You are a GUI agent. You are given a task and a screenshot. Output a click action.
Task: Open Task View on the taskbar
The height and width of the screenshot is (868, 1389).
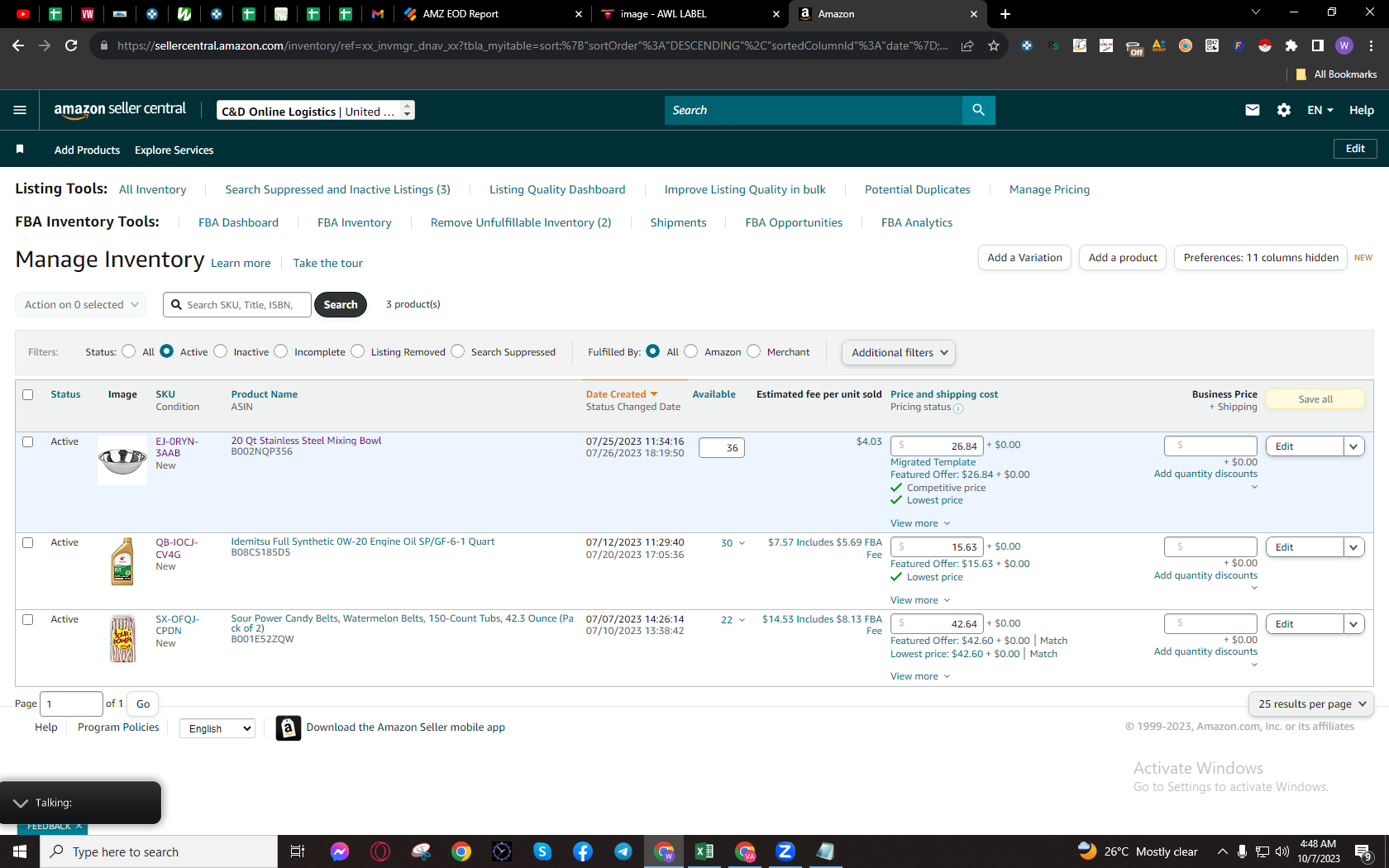[x=298, y=851]
